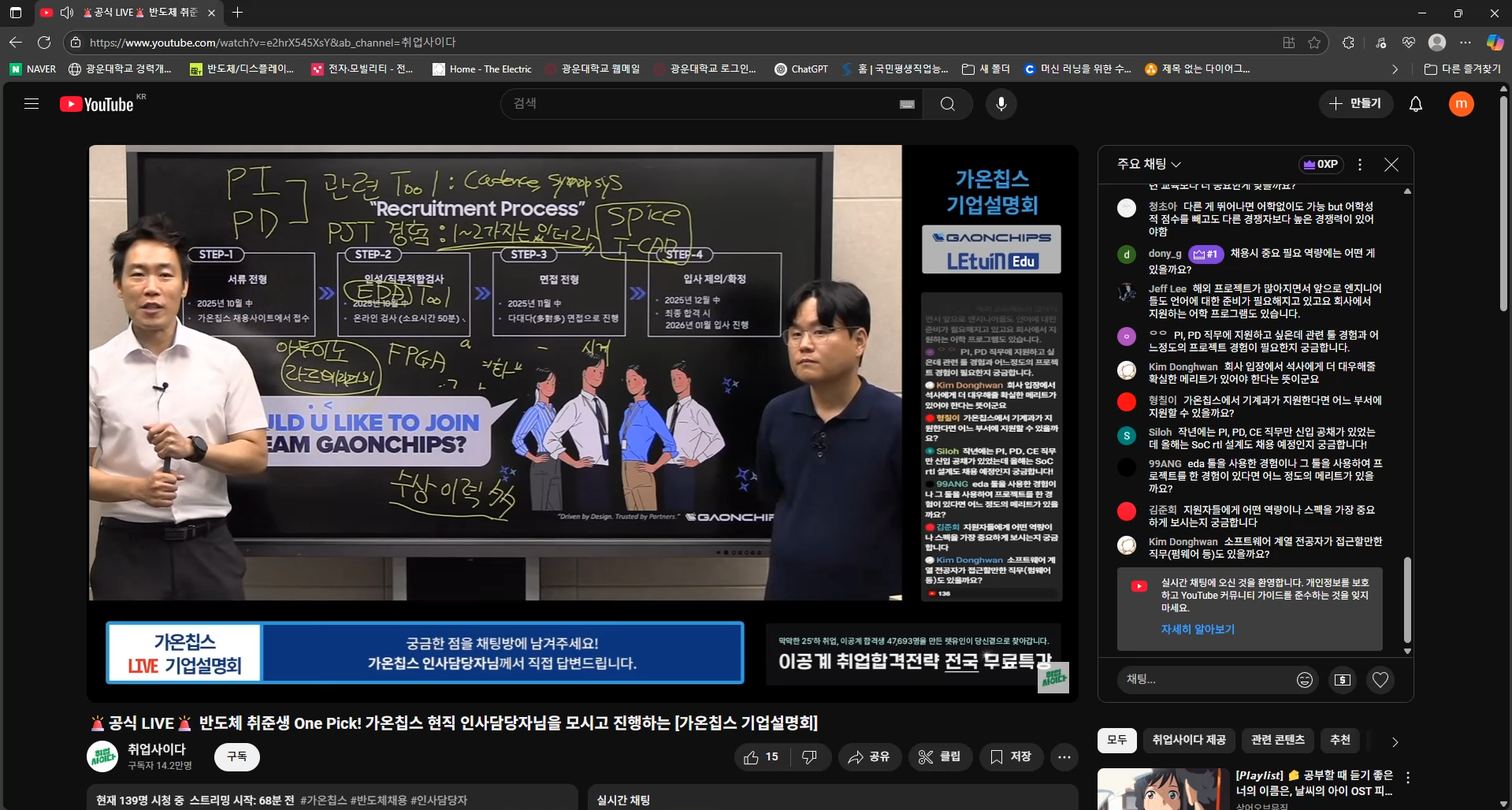Like the video with thumbs up
The width and height of the screenshot is (1512, 810).
tap(761, 756)
